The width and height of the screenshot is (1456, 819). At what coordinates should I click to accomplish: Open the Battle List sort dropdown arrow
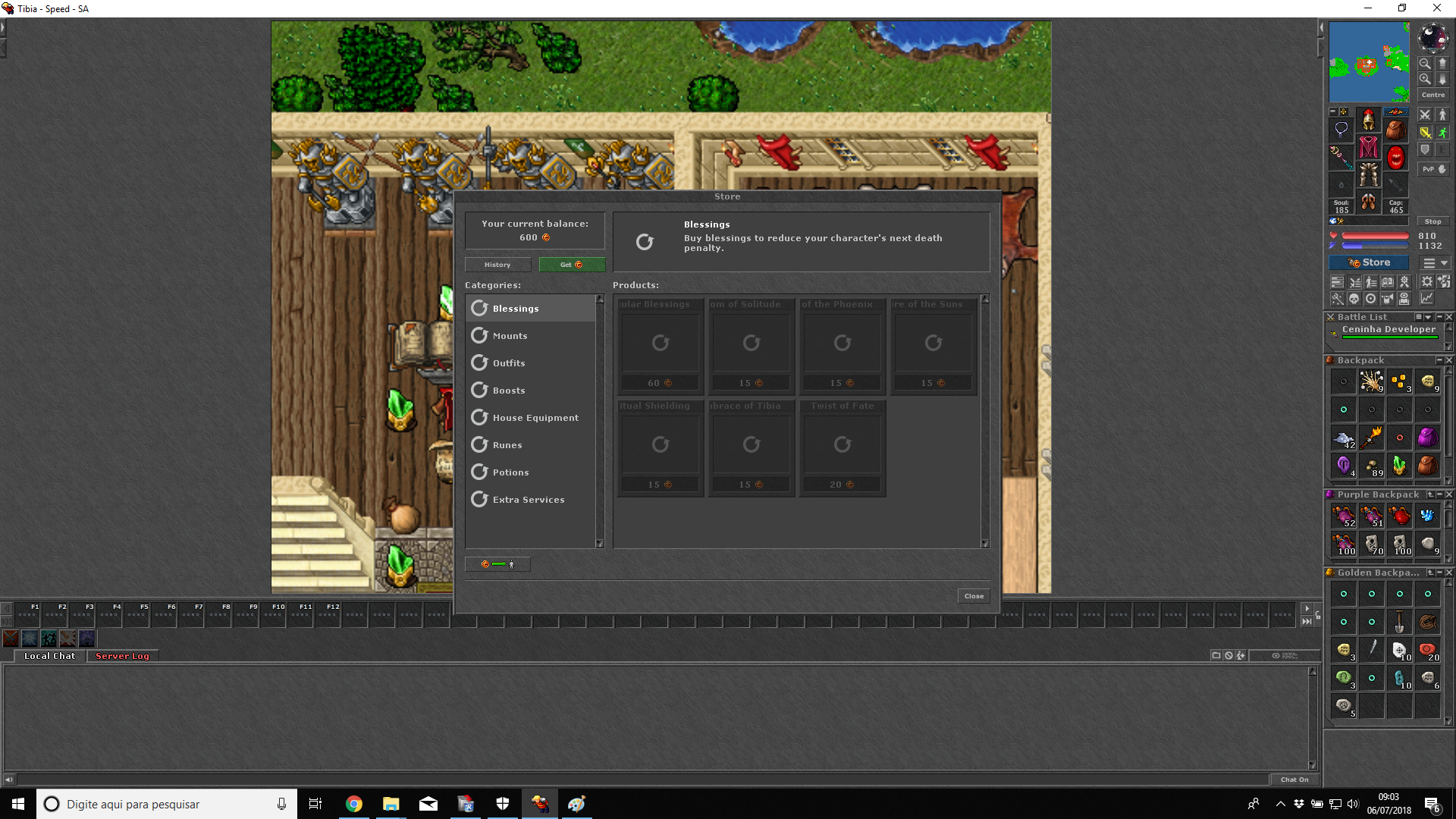click(1428, 317)
